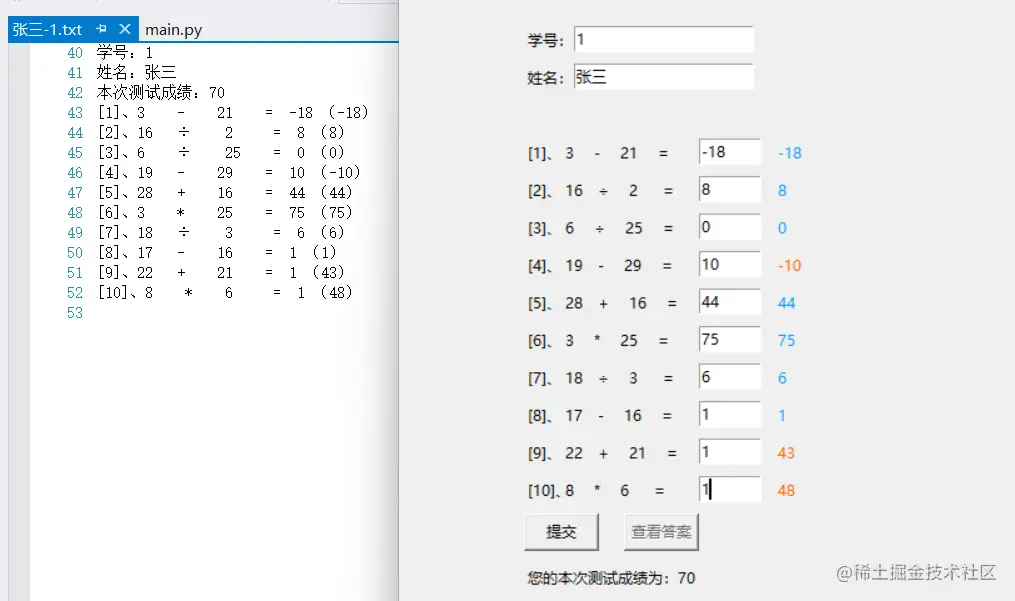Select the orange answer 48 beside question [10]
Image resolution: width=1015 pixels, height=601 pixels.
pos(786,490)
